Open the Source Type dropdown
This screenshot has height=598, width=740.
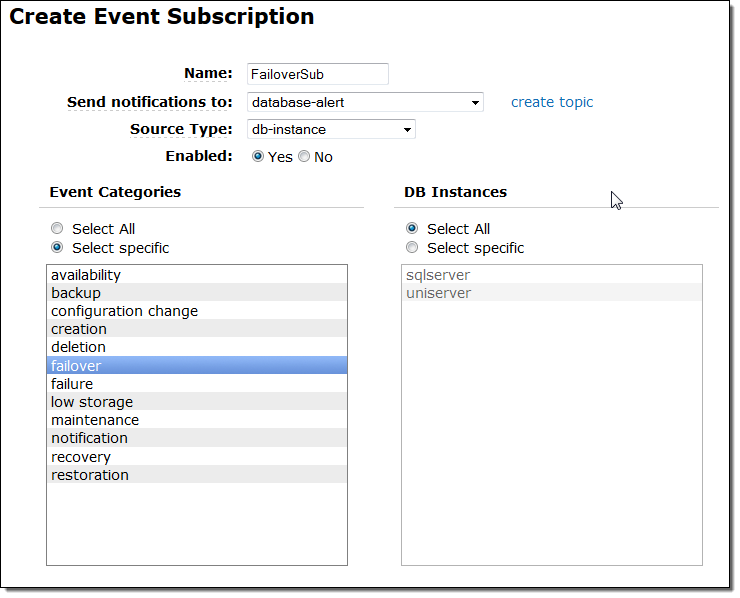coord(331,129)
